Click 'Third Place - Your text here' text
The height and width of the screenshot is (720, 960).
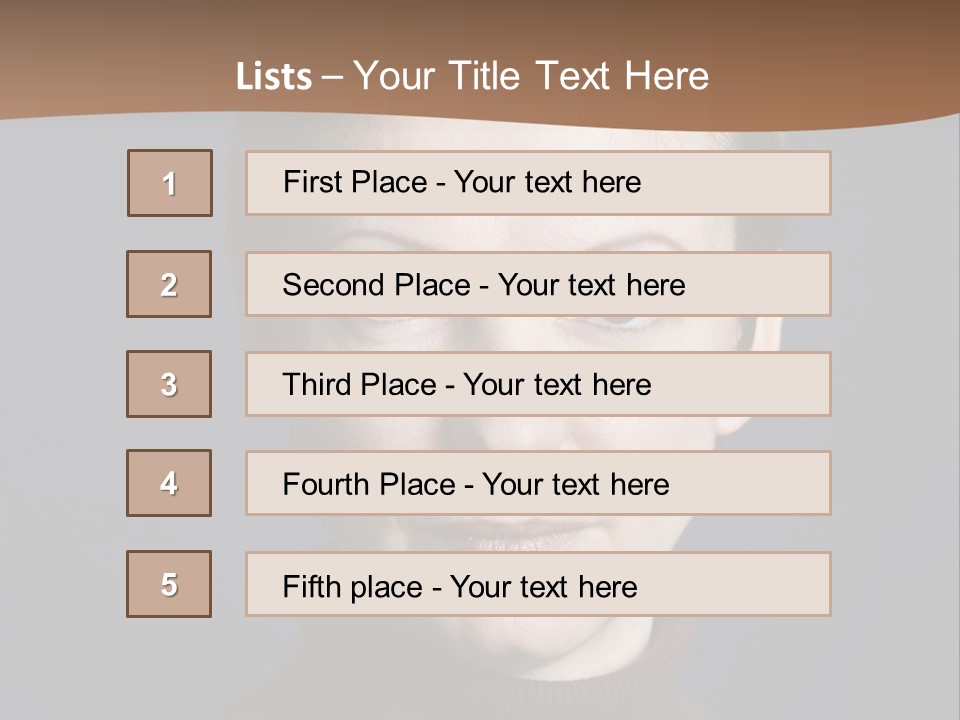pyautogui.click(x=466, y=384)
